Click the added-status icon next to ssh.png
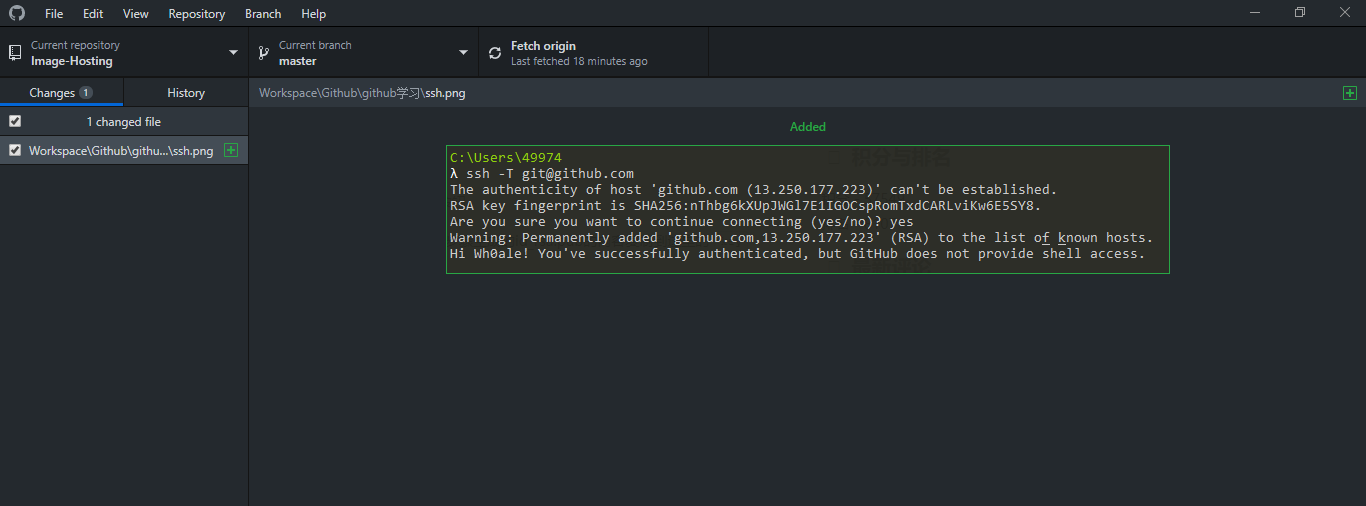 click(x=231, y=150)
